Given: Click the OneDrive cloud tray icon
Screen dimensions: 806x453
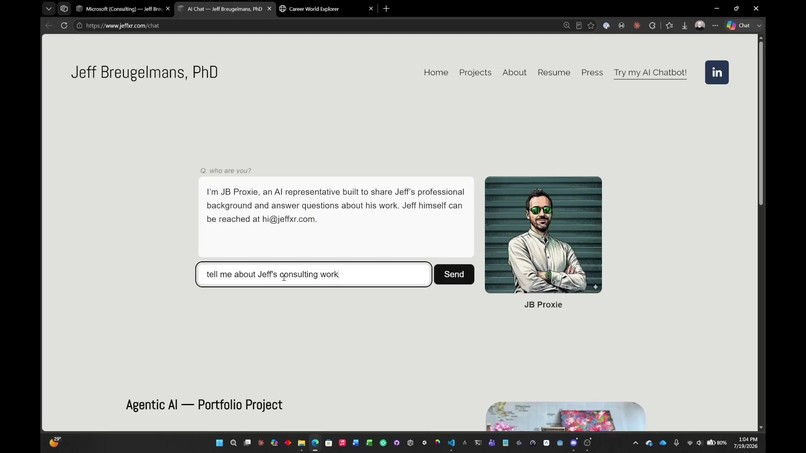Looking at the screenshot, I should click(x=663, y=443).
